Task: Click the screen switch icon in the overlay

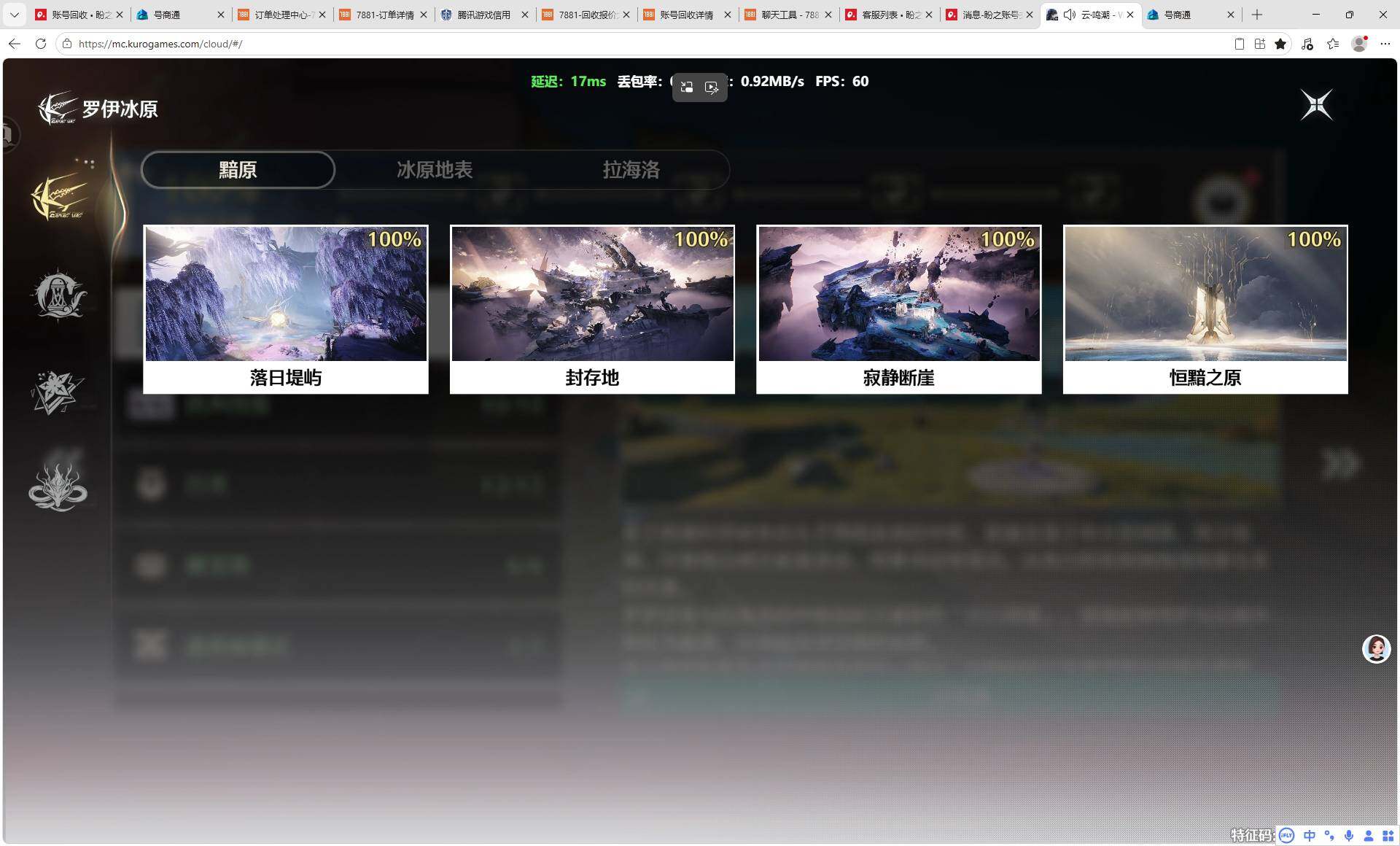Action: coord(687,88)
